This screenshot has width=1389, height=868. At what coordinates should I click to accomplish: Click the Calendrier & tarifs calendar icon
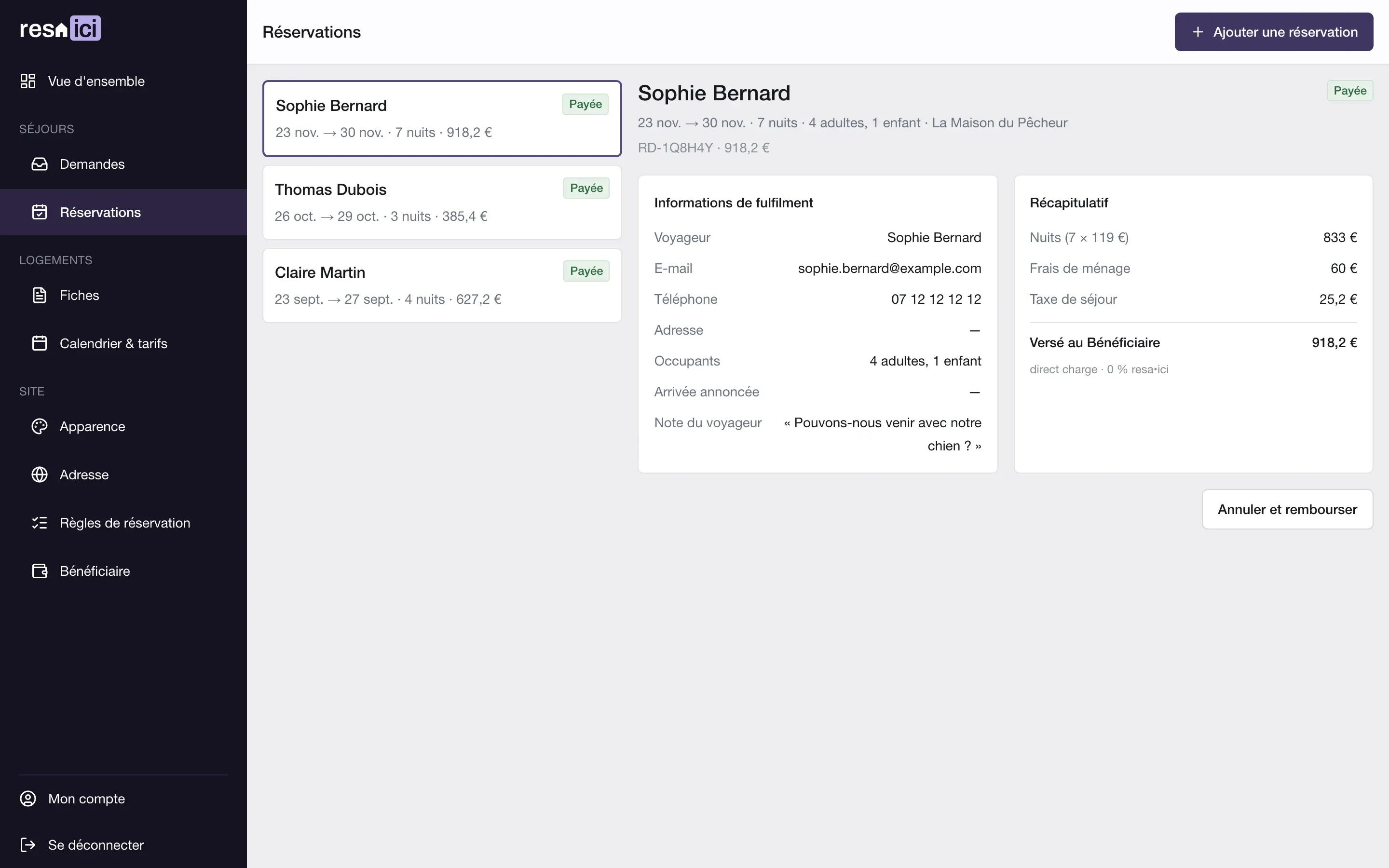pyautogui.click(x=40, y=343)
